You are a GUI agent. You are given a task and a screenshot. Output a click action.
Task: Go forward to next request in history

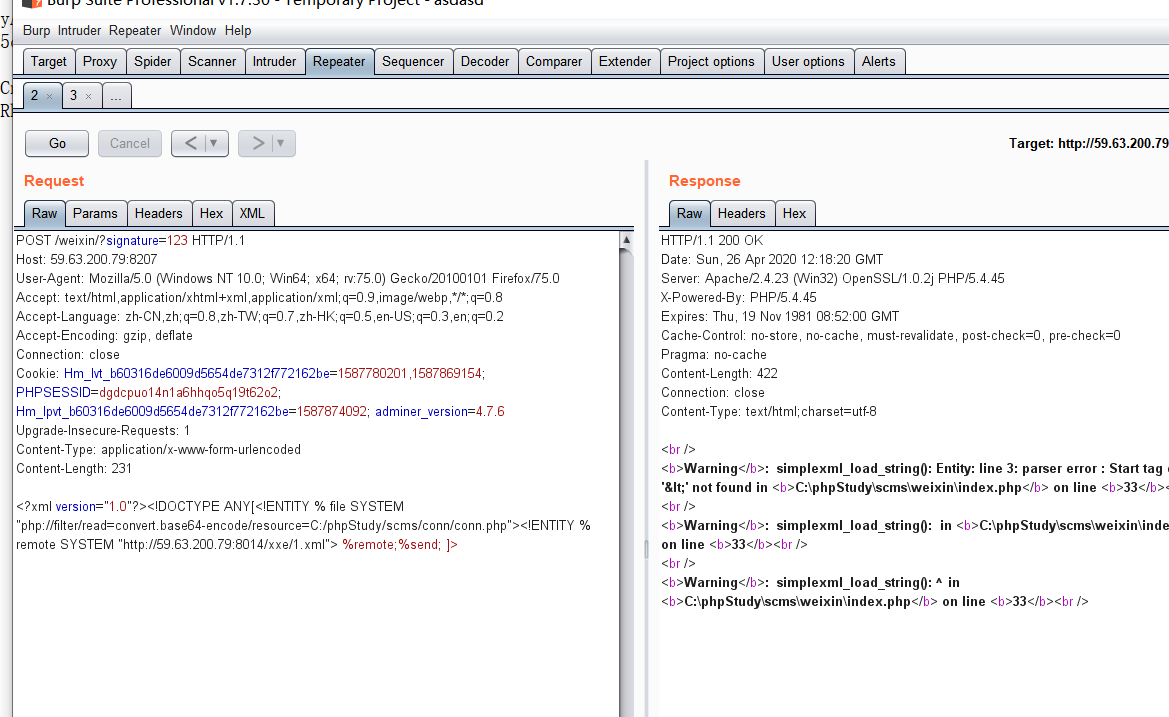tap(257, 143)
